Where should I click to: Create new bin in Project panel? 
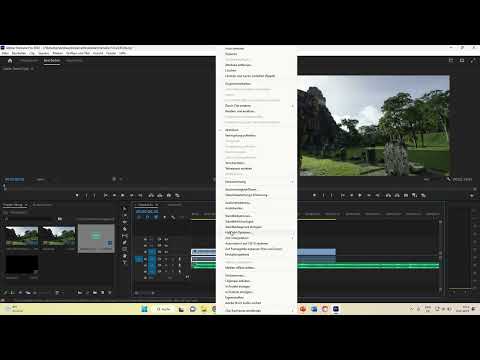(95, 293)
